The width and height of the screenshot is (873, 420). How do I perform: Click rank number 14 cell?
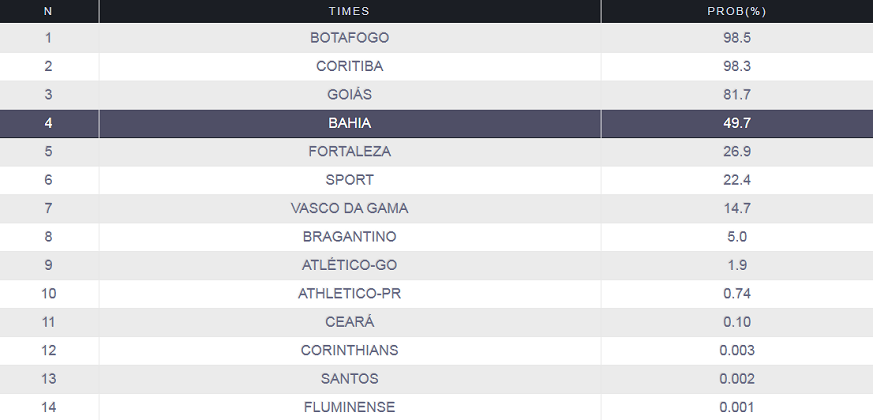point(49,407)
